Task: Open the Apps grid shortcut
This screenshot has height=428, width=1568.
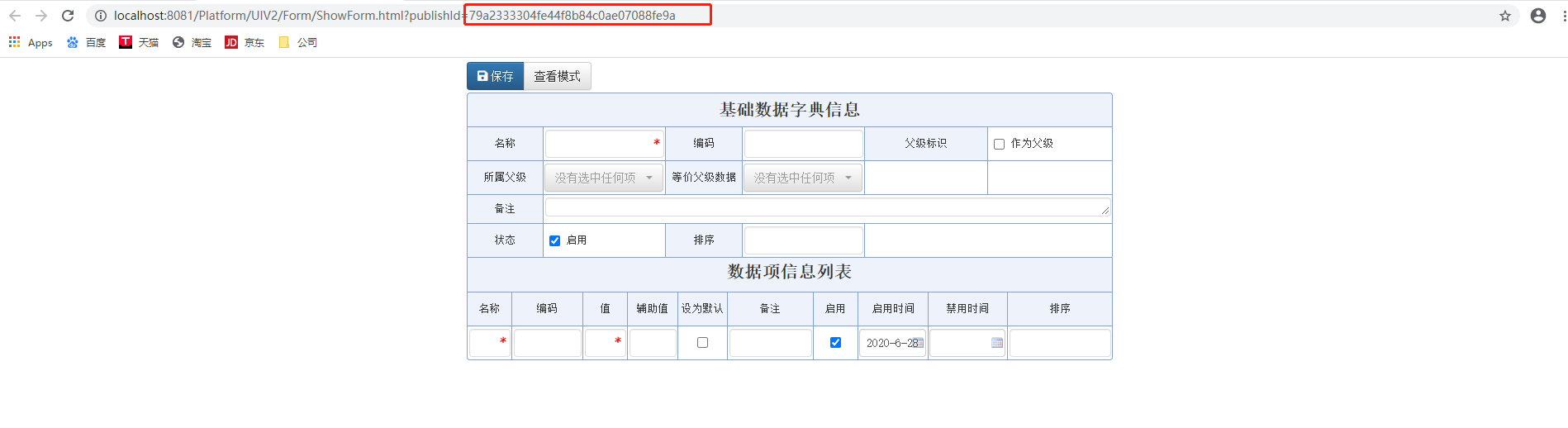Action: [x=31, y=42]
